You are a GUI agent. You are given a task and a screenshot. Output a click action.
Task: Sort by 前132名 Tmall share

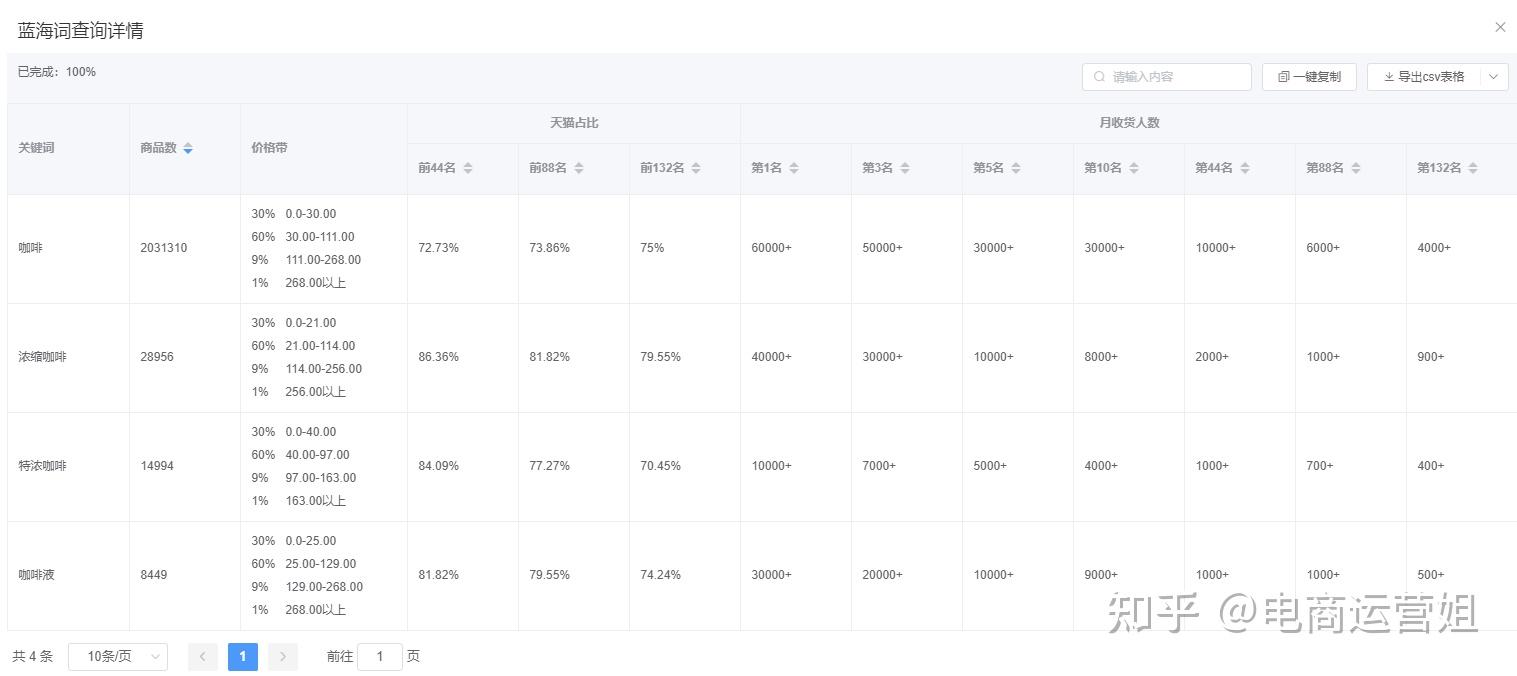click(696, 168)
